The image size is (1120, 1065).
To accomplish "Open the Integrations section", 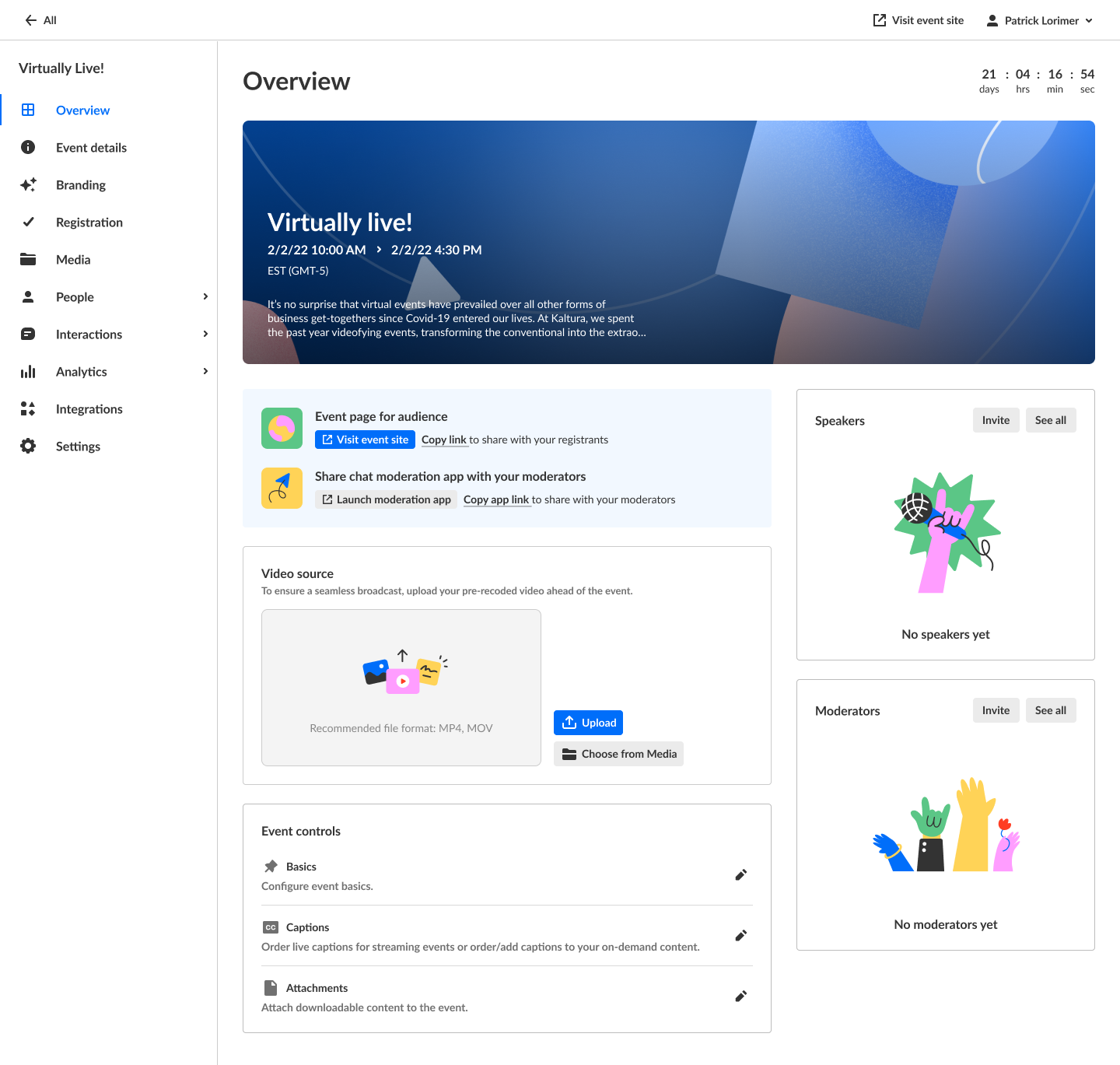I will (x=108, y=408).
